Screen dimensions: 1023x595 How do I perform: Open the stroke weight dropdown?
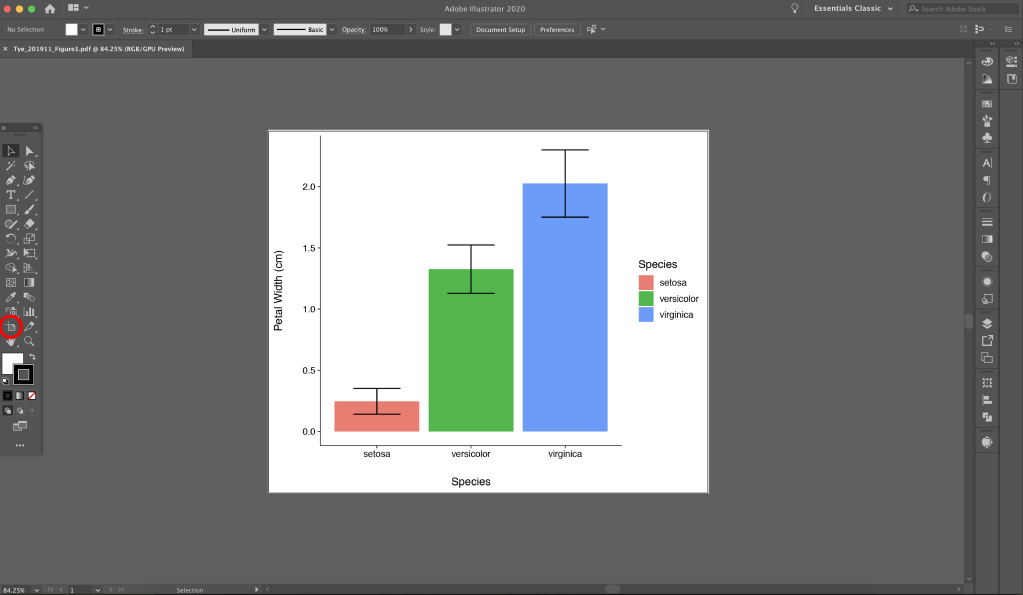coord(195,30)
